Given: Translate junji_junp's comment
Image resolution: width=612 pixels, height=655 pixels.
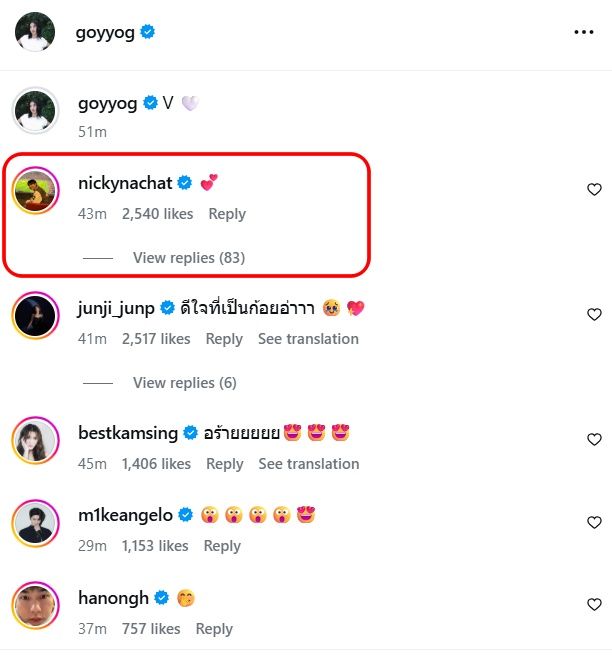Looking at the screenshot, I should click(308, 339).
